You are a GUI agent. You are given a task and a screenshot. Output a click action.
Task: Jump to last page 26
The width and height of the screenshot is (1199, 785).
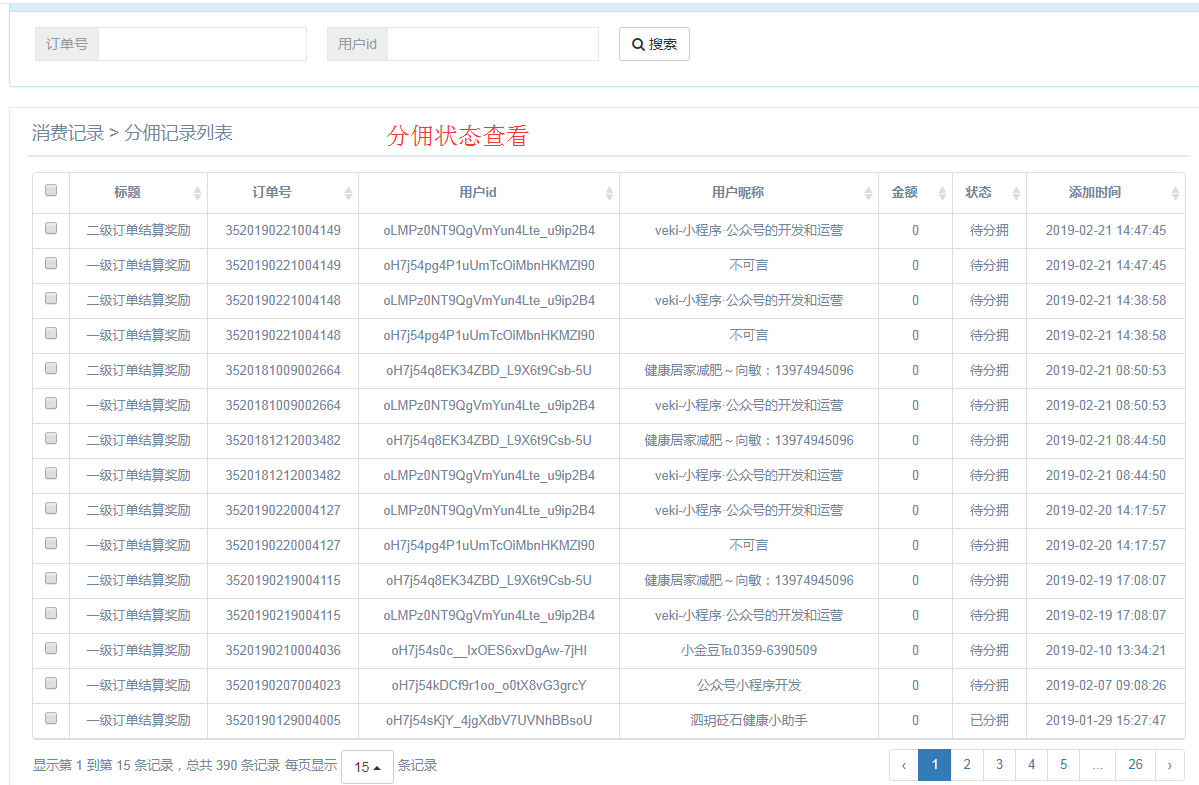[1135, 765]
